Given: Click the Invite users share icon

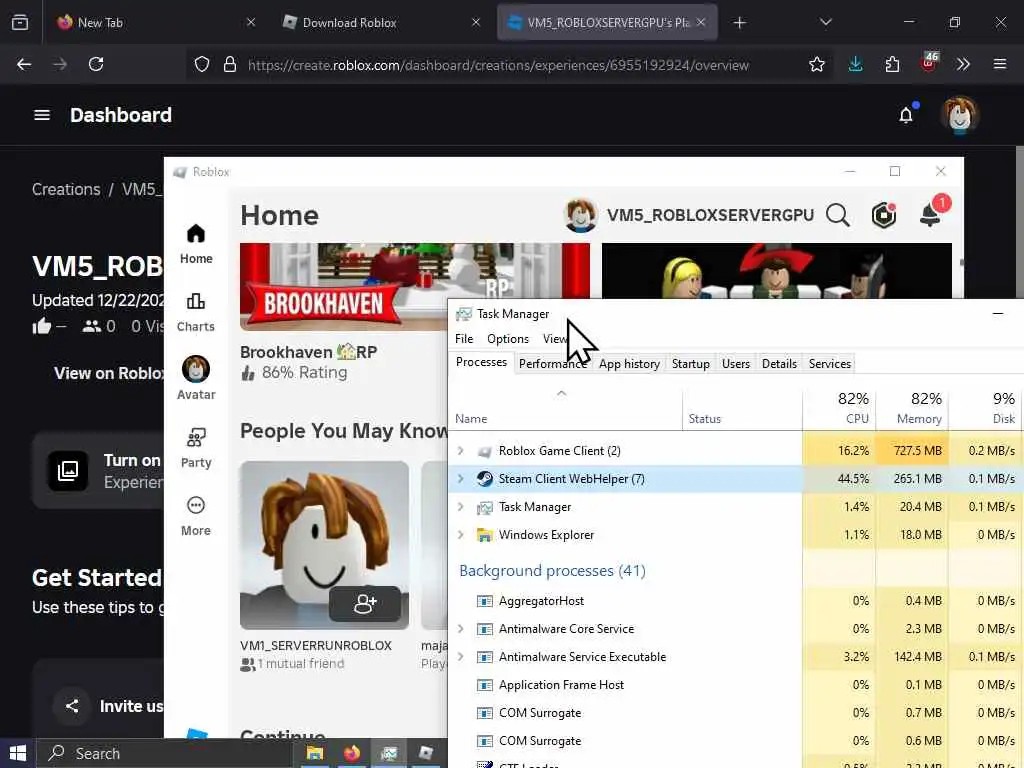Looking at the screenshot, I should pos(72,706).
